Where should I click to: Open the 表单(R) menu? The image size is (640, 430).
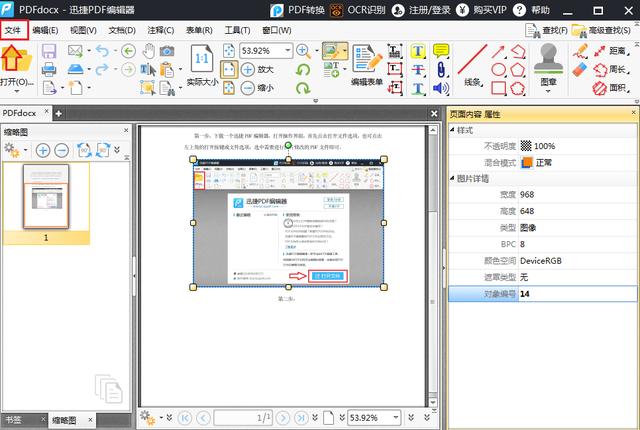[x=199, y=30]
